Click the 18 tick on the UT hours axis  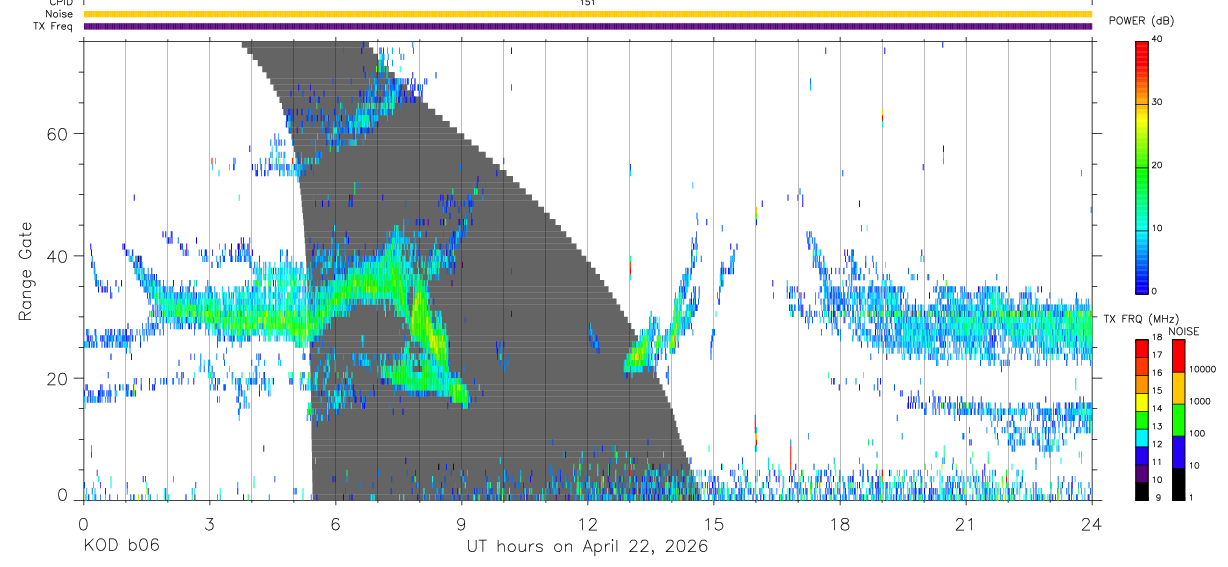pos(840,523)
